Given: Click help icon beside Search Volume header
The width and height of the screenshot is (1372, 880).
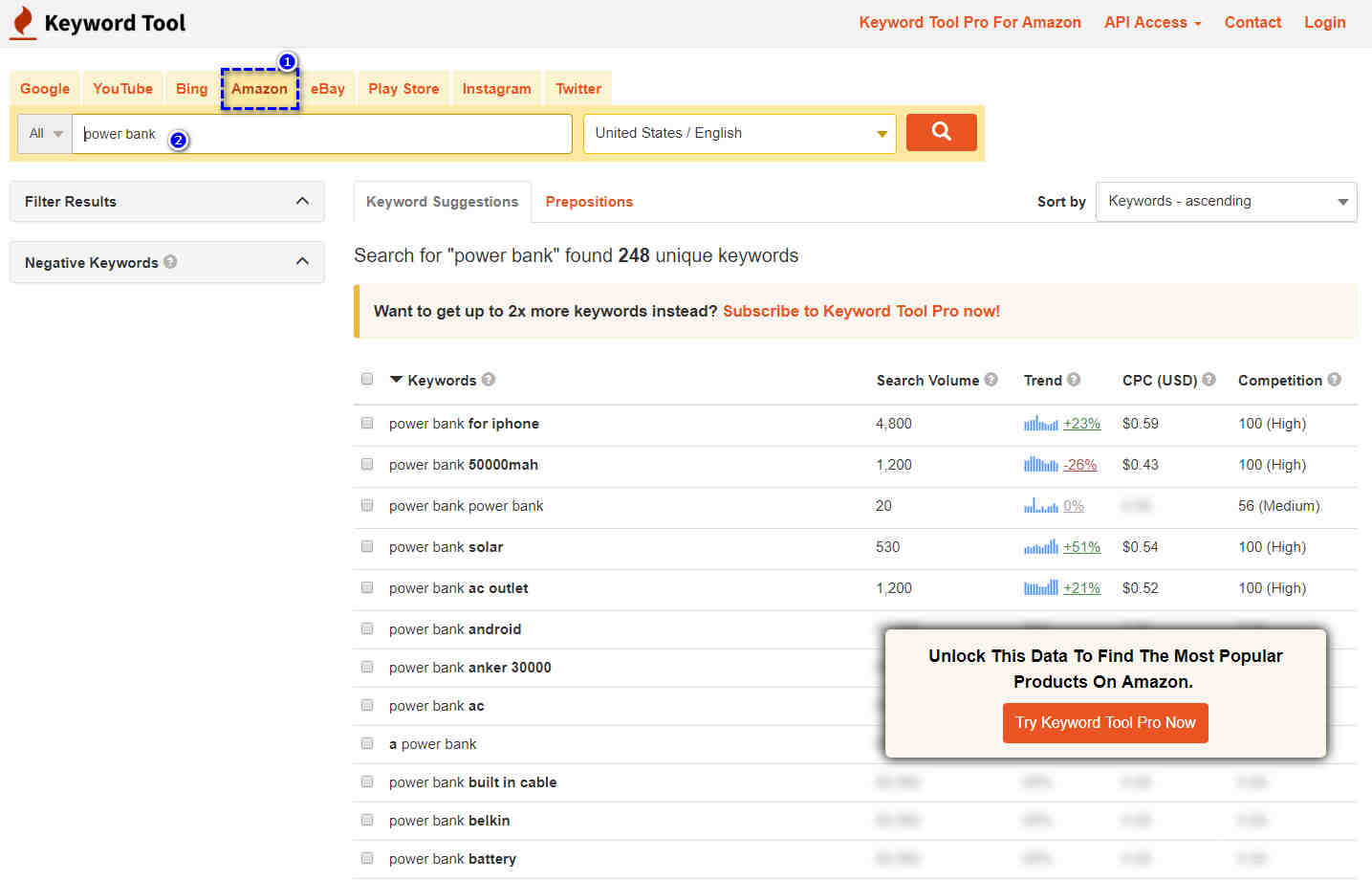Looking at the screenshot, I should [991, 379].
